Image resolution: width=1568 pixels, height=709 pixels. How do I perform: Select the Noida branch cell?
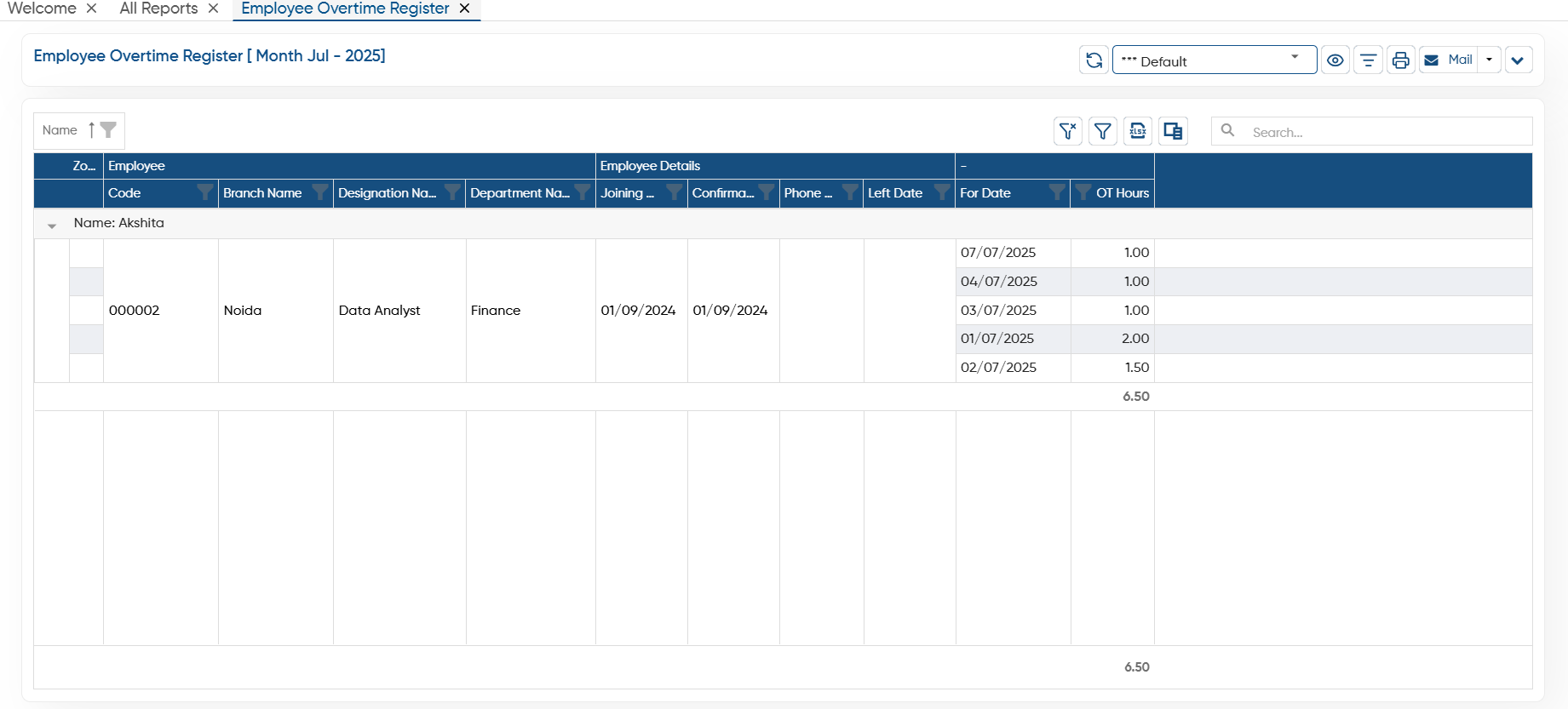tap(276, 311)
